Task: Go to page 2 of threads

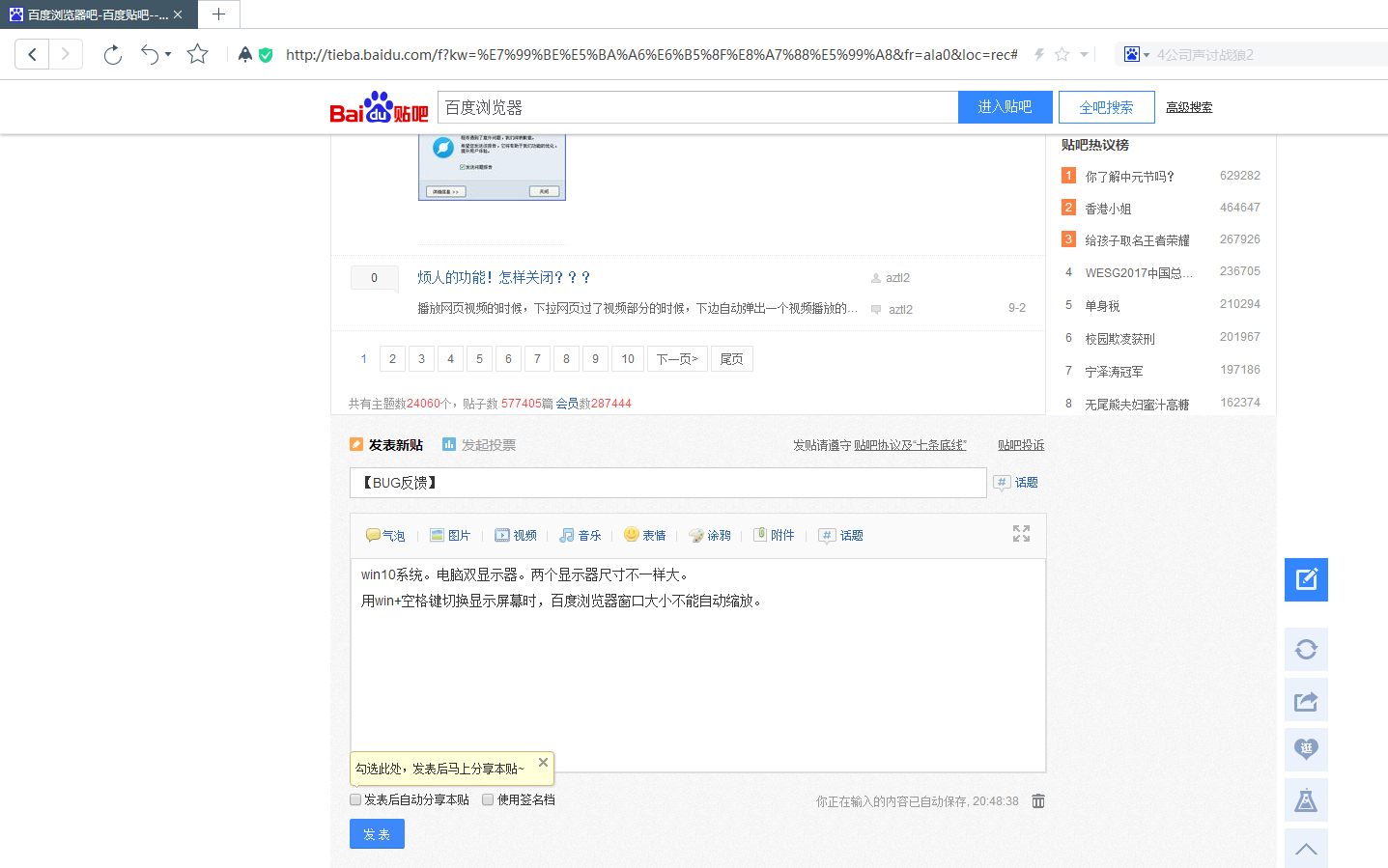Action: [392, 359]
